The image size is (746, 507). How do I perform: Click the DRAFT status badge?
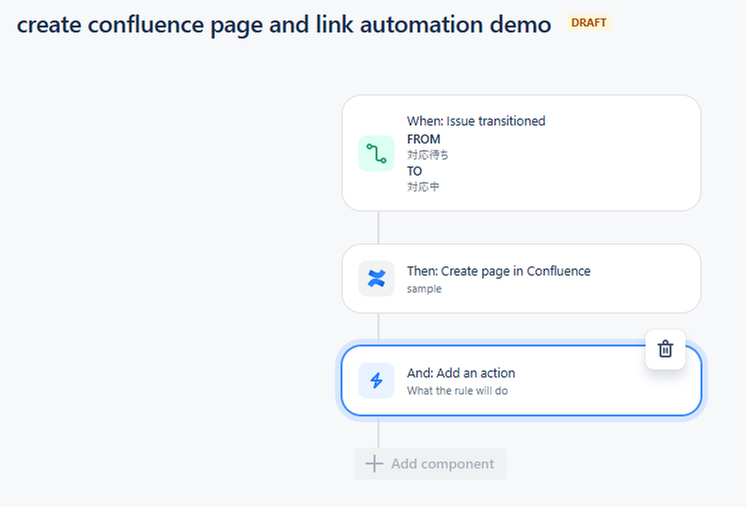point(589,23)
